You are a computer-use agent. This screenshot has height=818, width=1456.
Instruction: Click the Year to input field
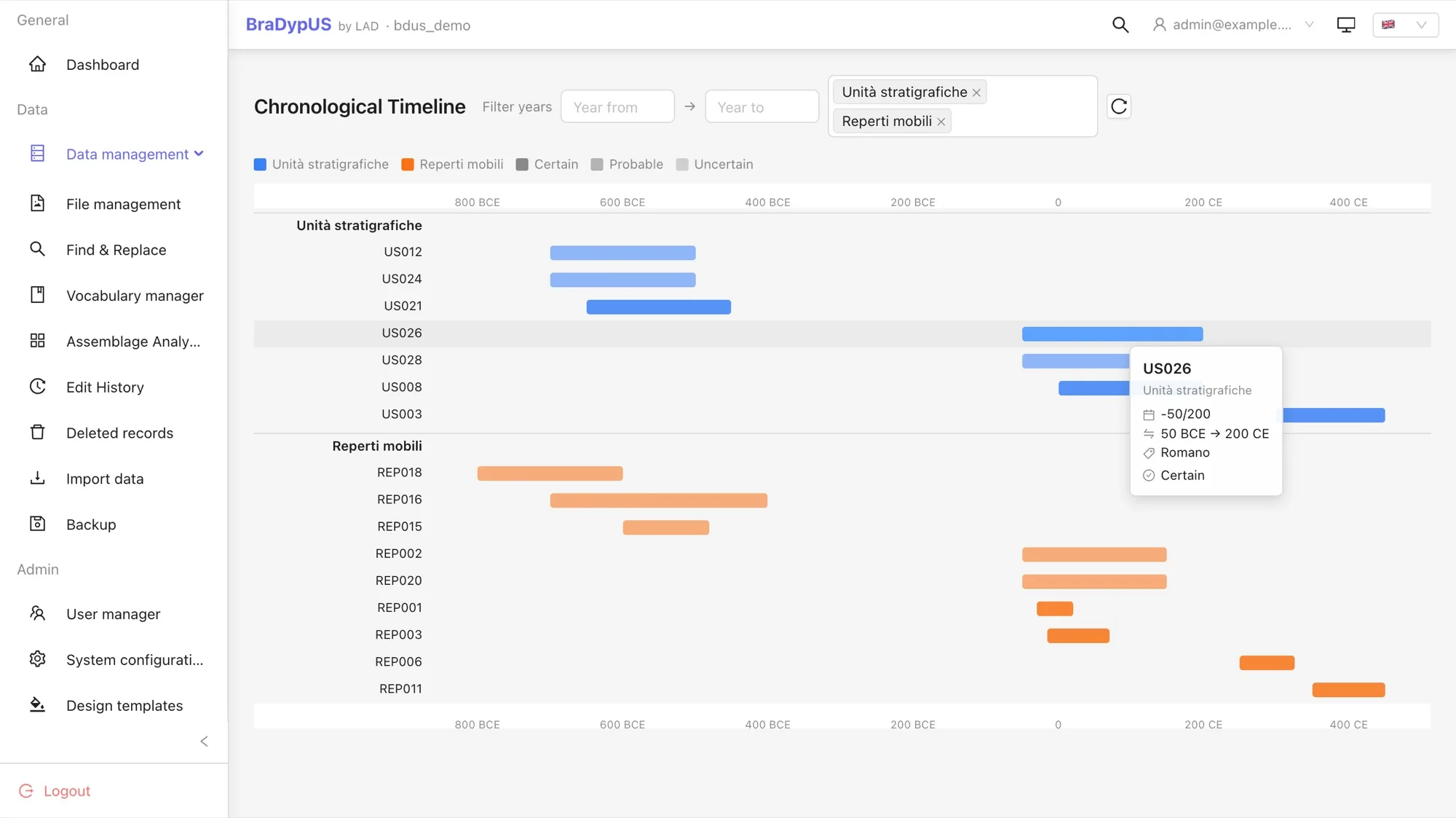click(761, 106)
